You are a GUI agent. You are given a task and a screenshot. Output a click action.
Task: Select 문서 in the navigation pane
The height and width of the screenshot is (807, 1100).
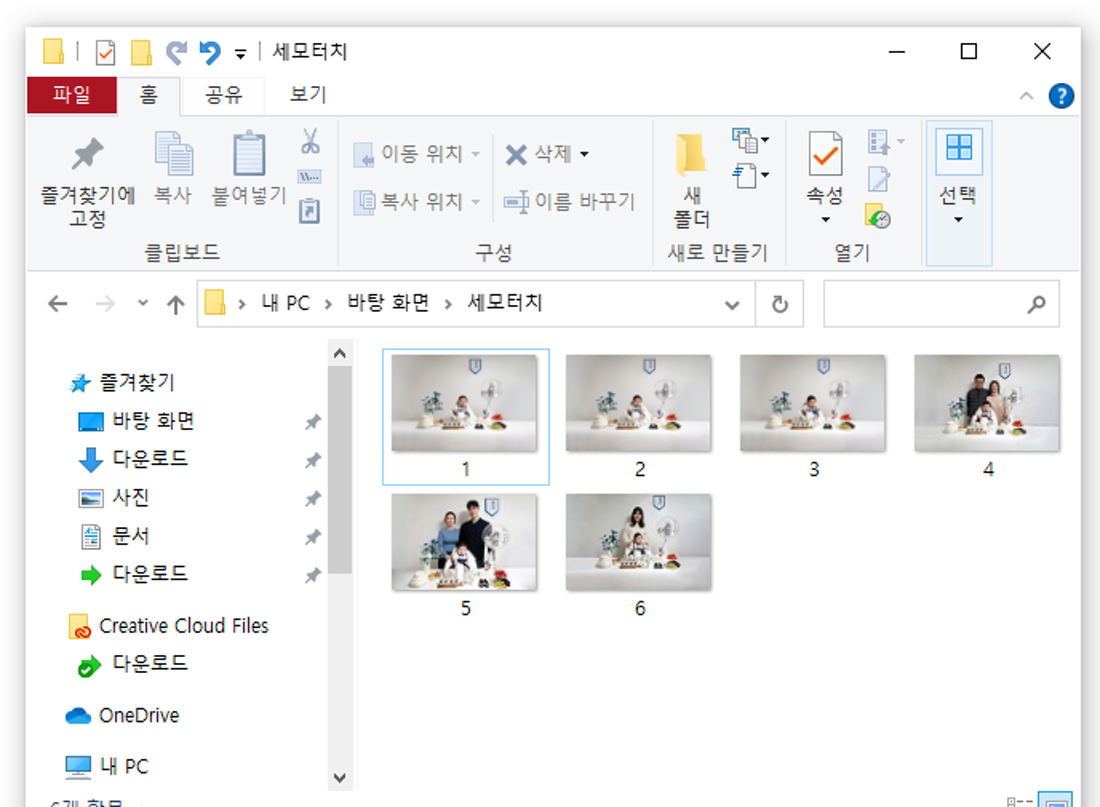click(130, 537)
